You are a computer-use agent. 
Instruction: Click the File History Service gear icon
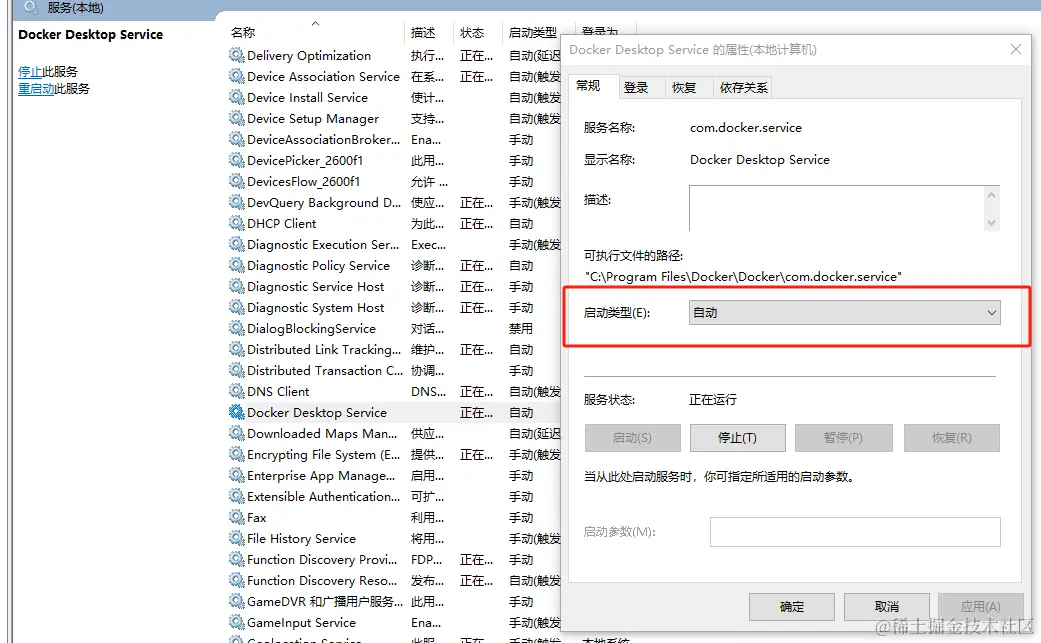236,538
